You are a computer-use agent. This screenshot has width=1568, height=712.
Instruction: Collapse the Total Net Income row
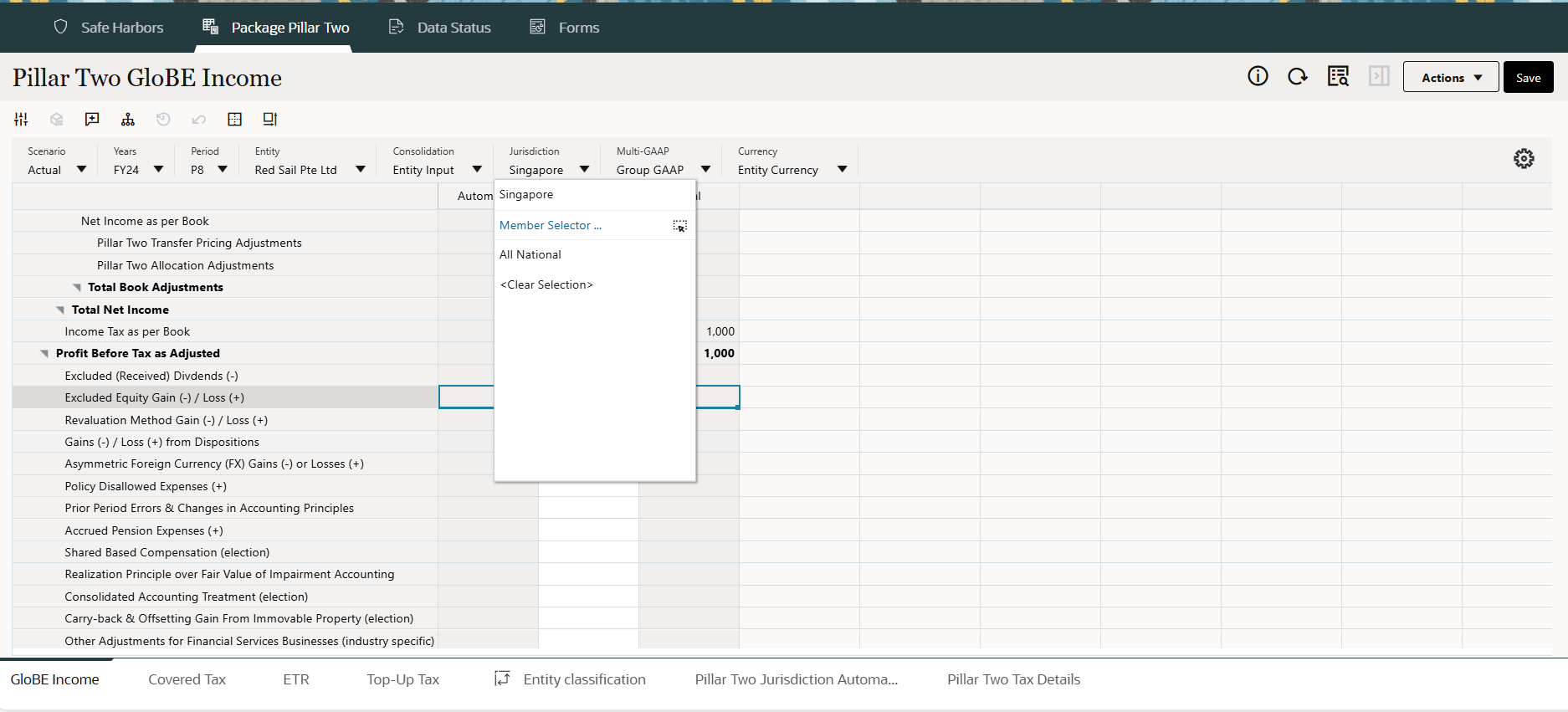coord(60,310)
